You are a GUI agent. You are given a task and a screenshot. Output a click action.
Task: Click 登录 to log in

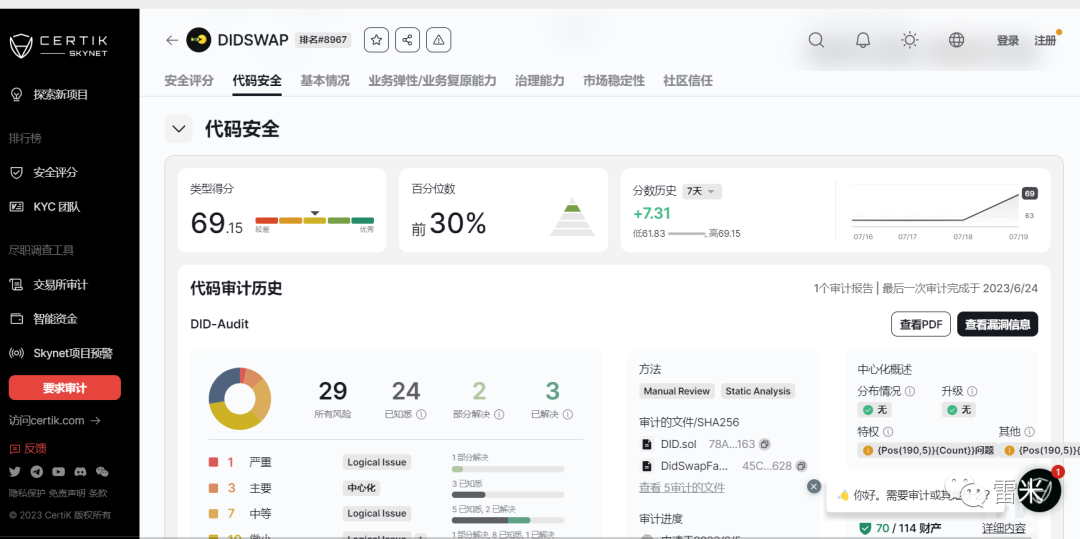[1008, 41]
